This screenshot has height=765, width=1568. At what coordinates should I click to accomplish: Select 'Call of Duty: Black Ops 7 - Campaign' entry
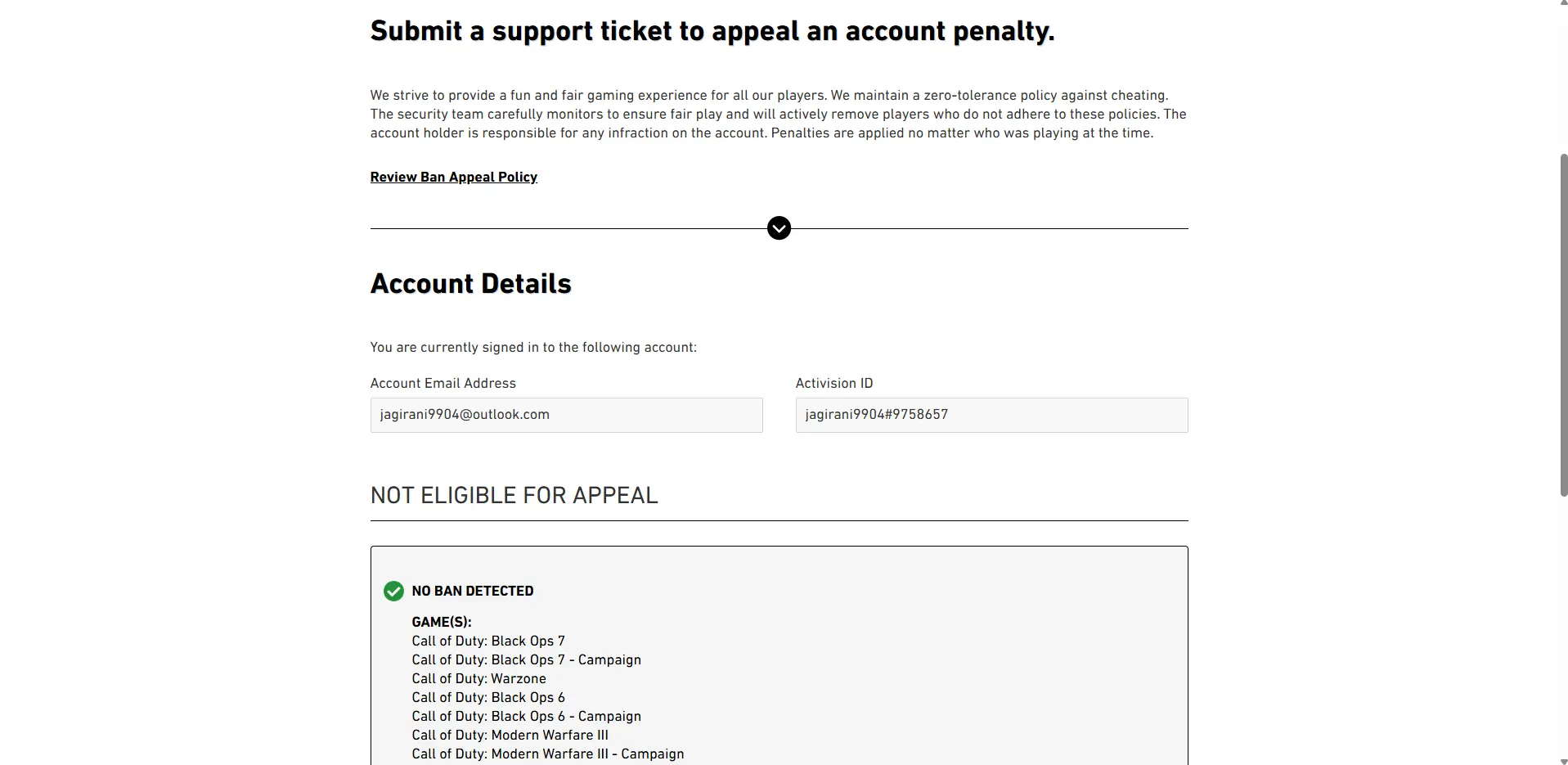point(526,659)
